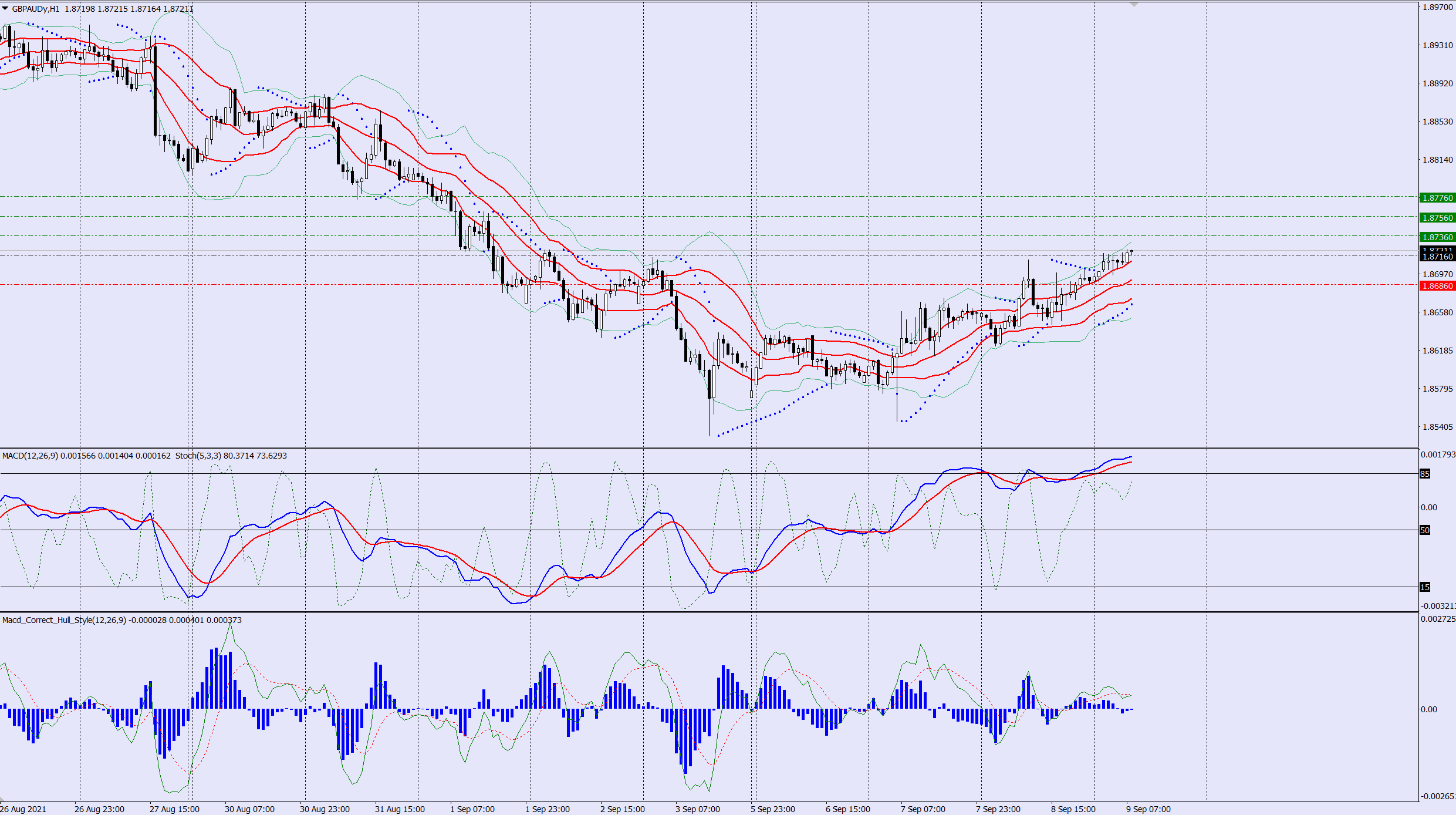The height and width of the screenshot is (815, 1456).
Task: Select the chart shift triangle marker at top
Action: click(x=1134, y=5)
